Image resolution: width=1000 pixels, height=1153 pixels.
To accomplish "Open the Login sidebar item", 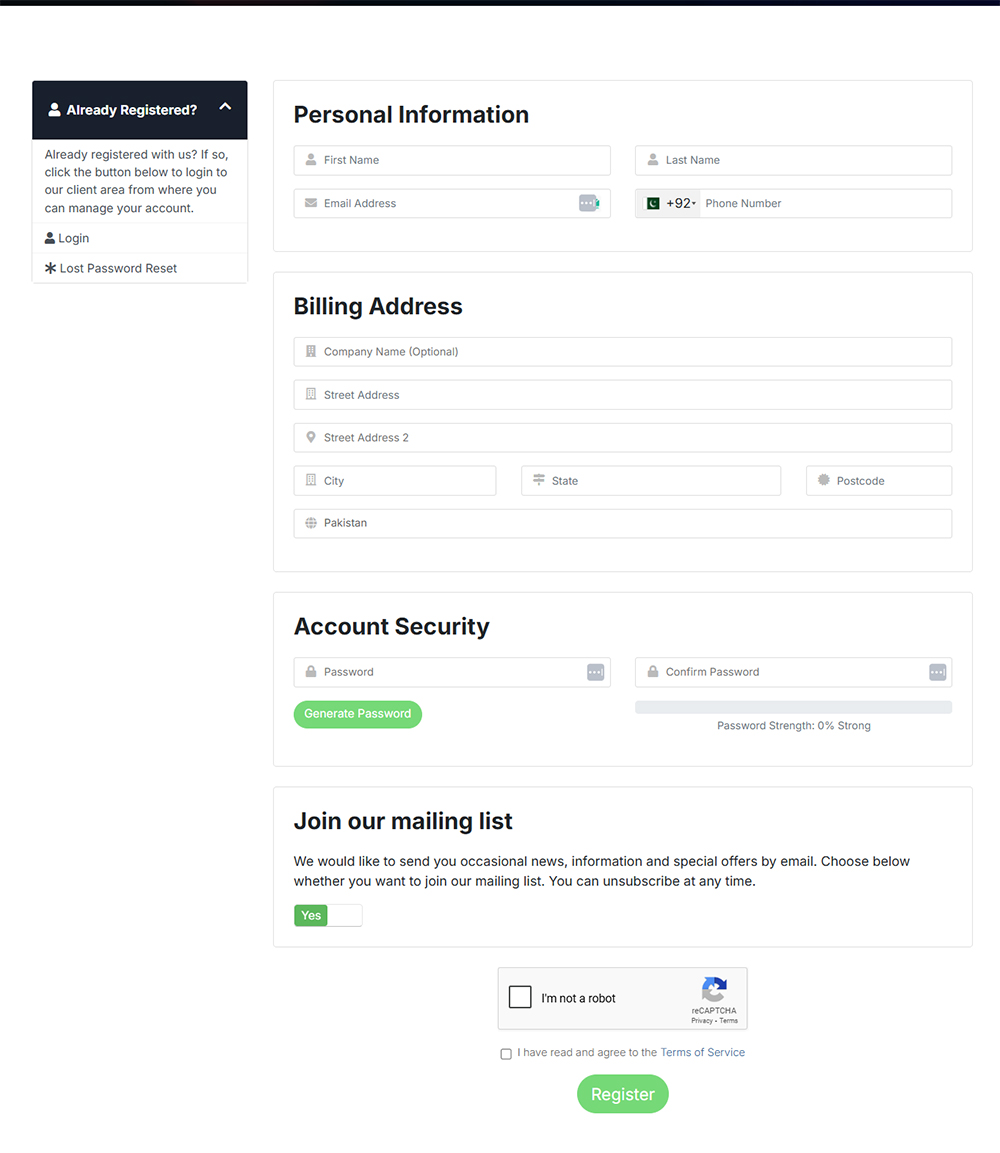I will pyautogui.click(x=73, y=238).
